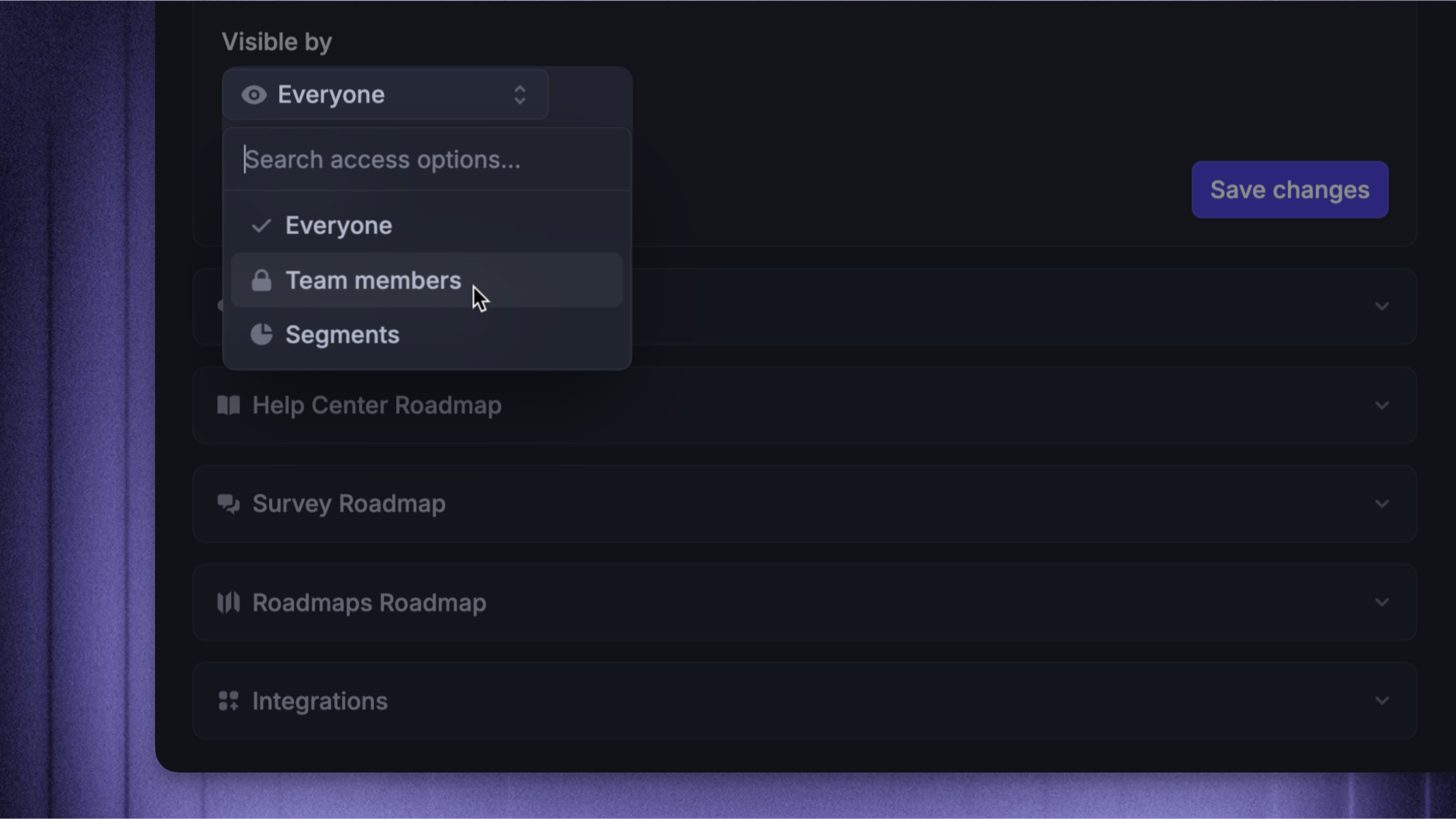Click the lock icon for Team members
Screen dimensions: 1456x819
pos(261,280)
